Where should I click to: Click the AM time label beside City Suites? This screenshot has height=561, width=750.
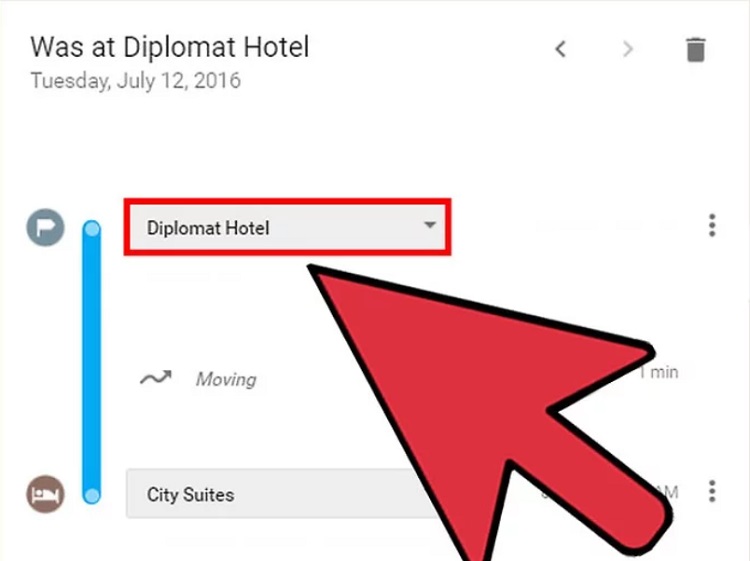point(667,492)
